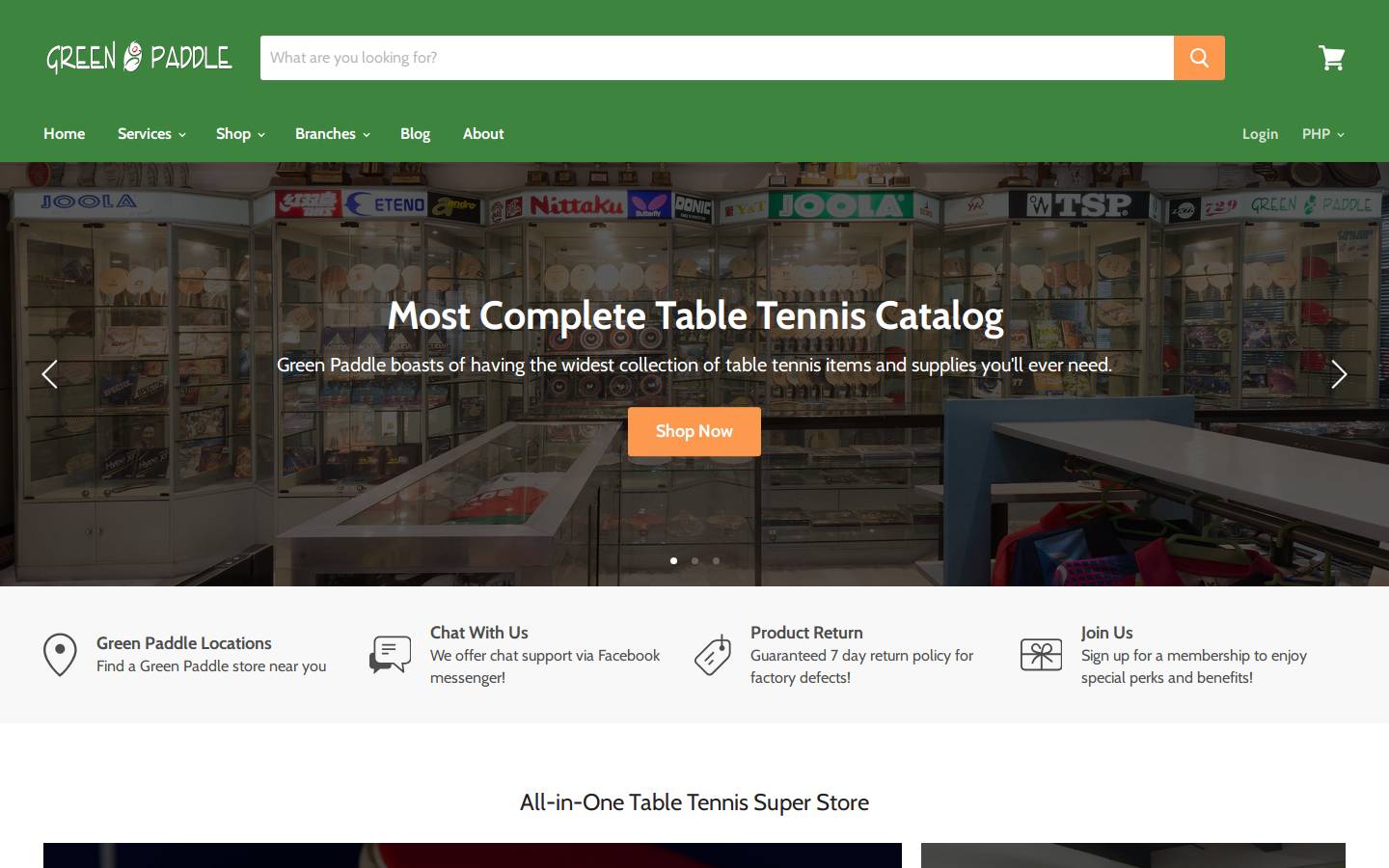Open the About page
Image resolution: width=1389 pixels, height=868 pixels.
click(x=483, y=134)
